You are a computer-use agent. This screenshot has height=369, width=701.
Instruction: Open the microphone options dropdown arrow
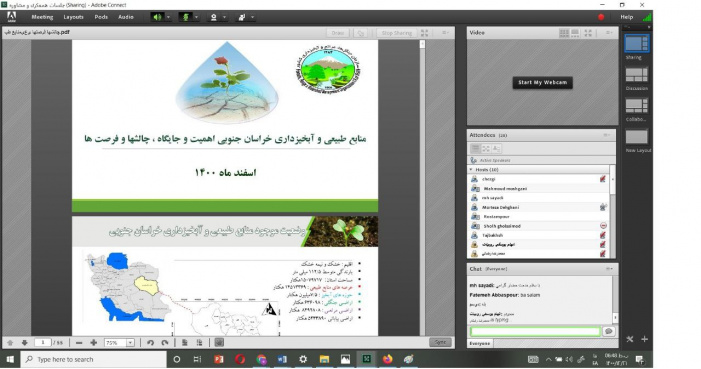196,17
